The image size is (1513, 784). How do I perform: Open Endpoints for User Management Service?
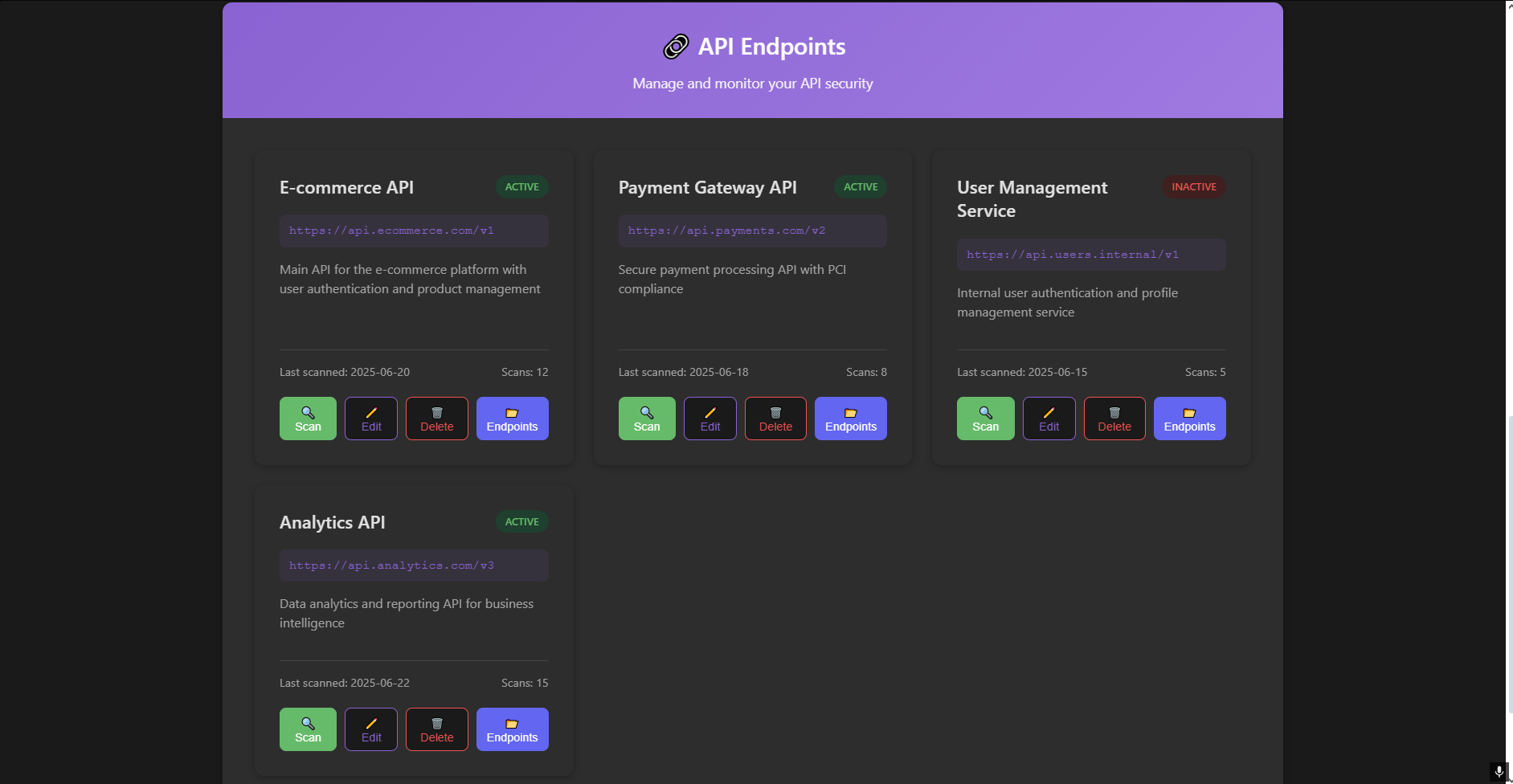(x=1190, y=419)
